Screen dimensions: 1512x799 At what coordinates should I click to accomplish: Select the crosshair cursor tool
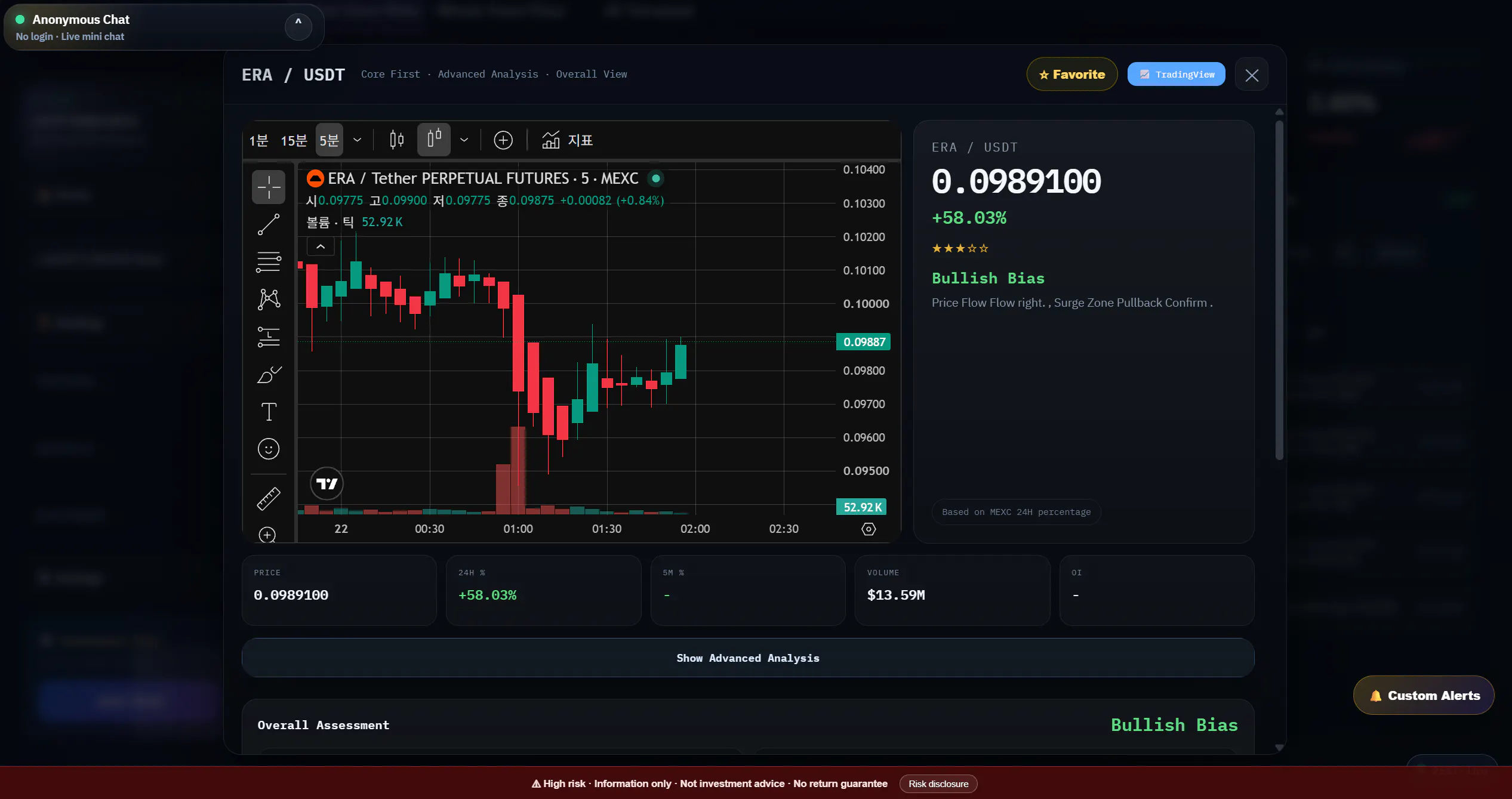(x=269, y=187)
